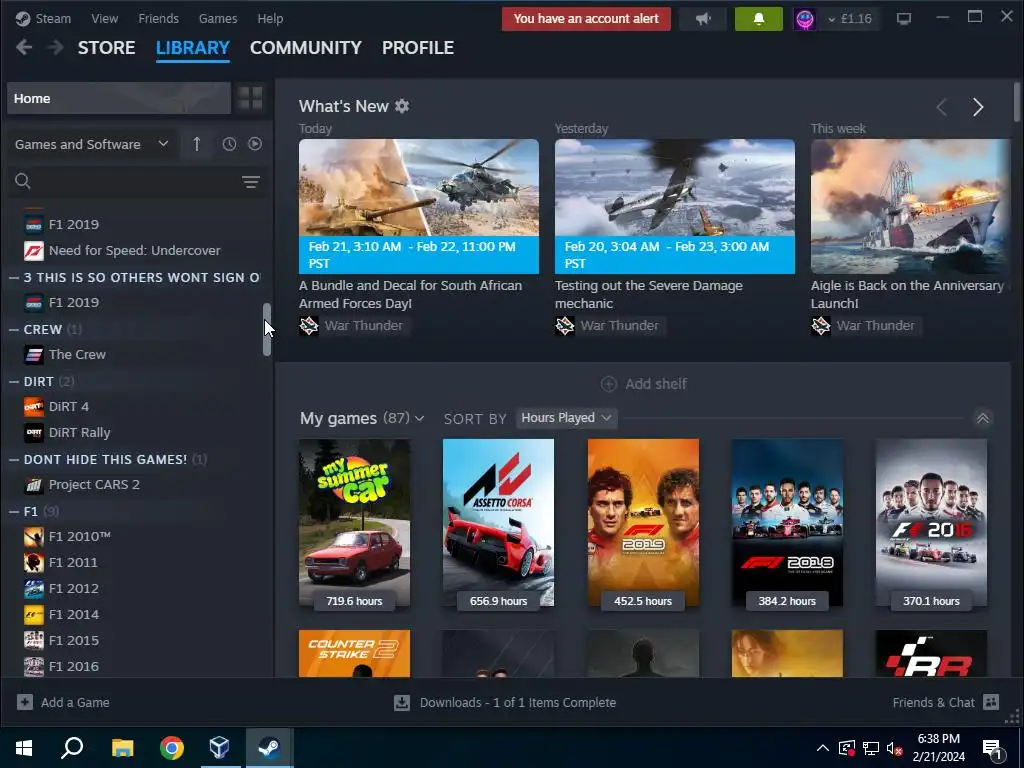Go forward with the right navigation arrow

coord(56,48)
